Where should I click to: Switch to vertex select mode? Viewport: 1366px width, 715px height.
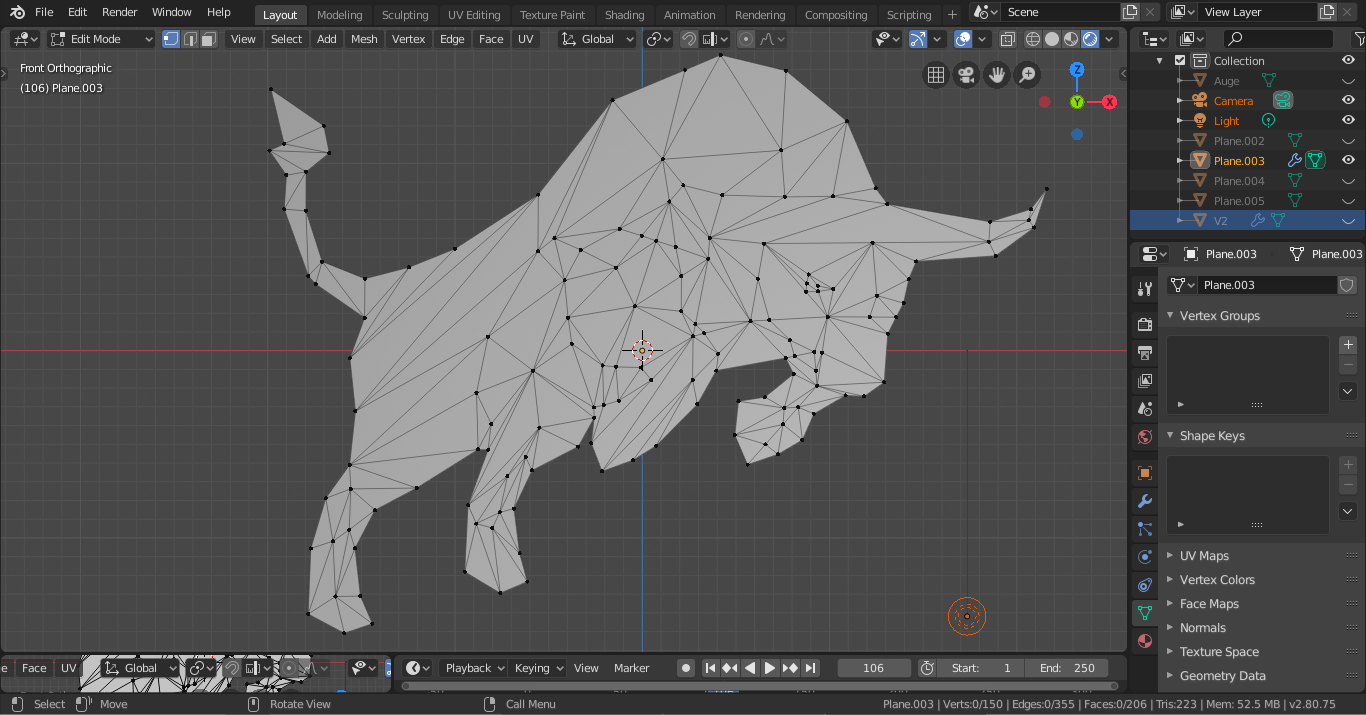click(x=170, y=39)
